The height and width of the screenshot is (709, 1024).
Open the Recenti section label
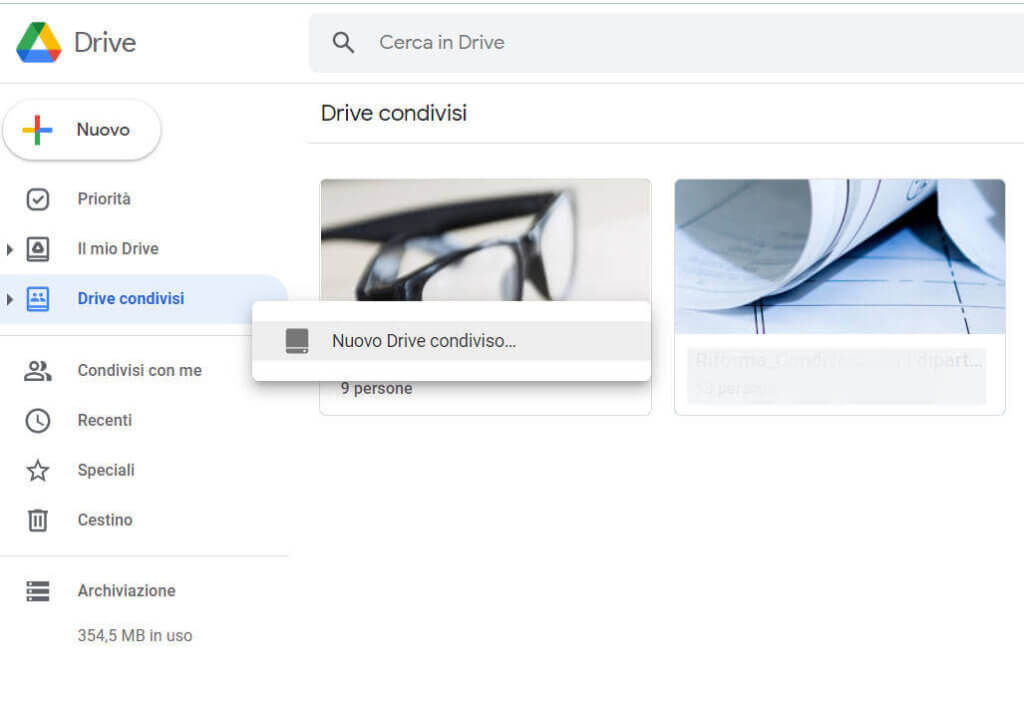point(105,421)
